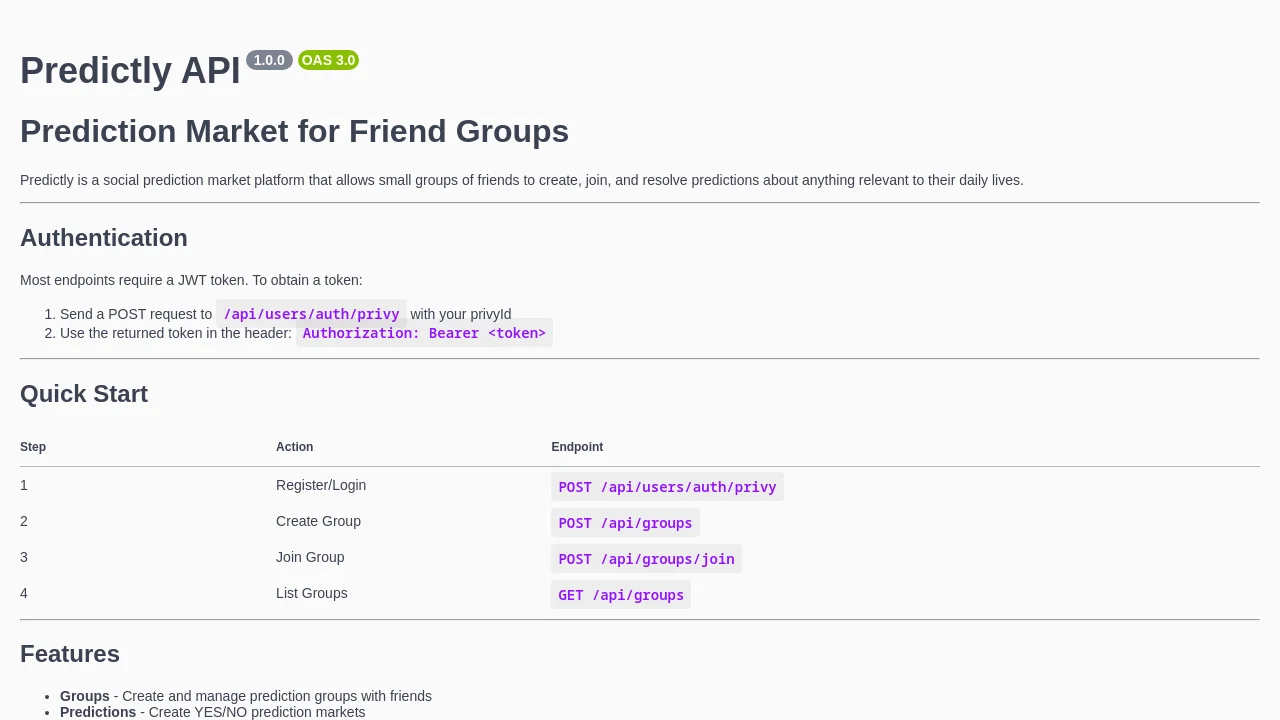Click the POST /api/groups/join endpoint code
The height and width of the screenshot is (720, 1280).
[x=646, y=559]
